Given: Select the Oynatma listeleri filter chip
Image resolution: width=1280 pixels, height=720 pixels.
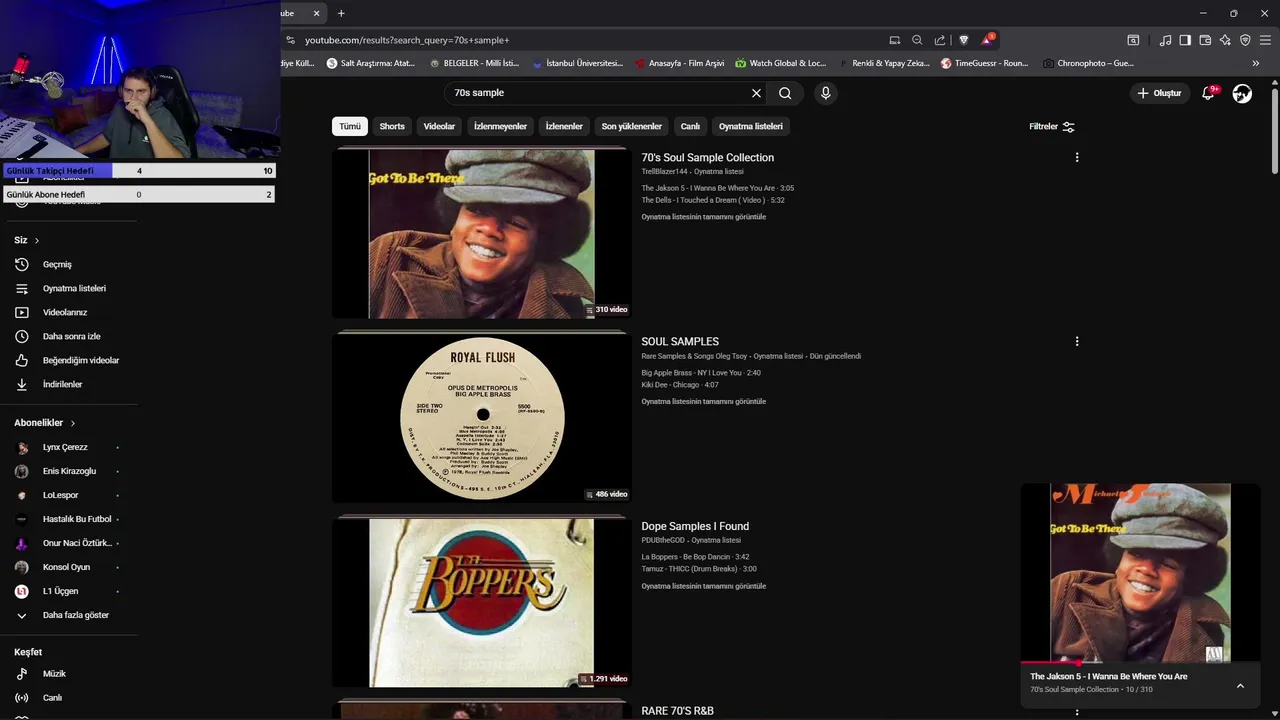Looking at the screenshot, I should pyautogui.click(x=751, y=127).
